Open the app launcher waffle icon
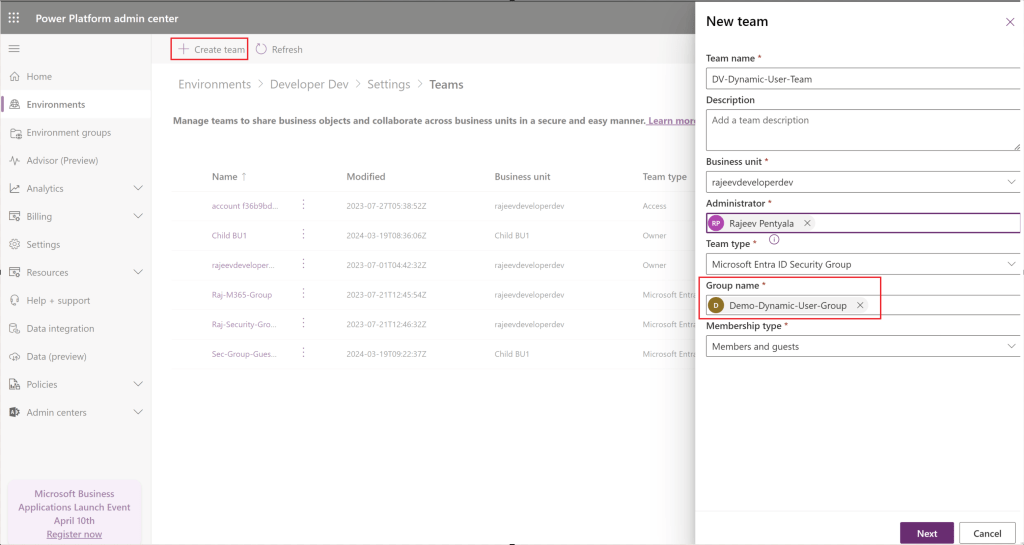 (14, 18)
